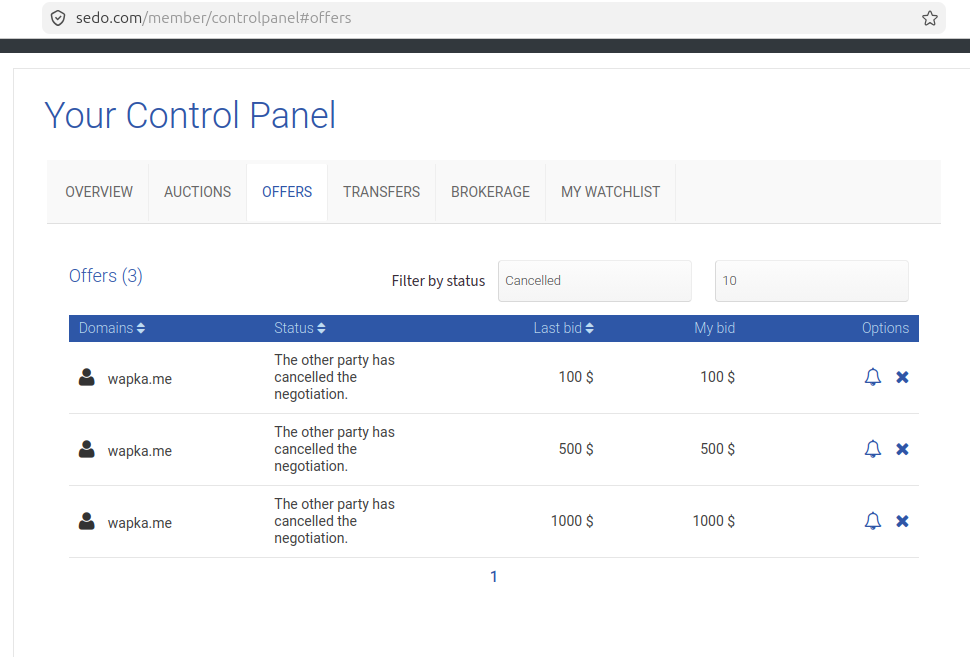Viewport: 970px width, 657px height.
Task: Click the bell icon for the 100 $ offer
Action: tap(872, 377)
